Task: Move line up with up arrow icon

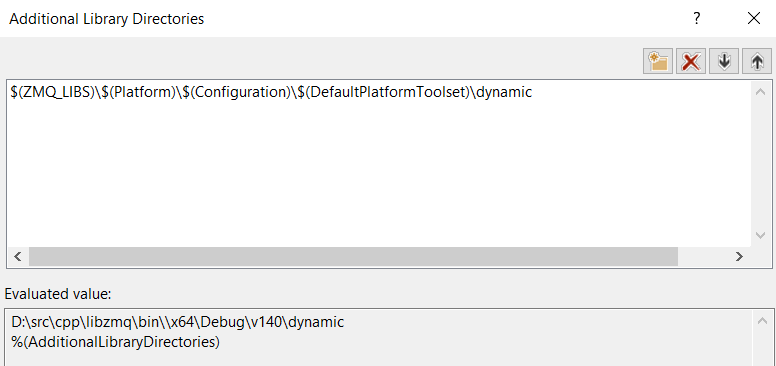Action: (757, 61)
